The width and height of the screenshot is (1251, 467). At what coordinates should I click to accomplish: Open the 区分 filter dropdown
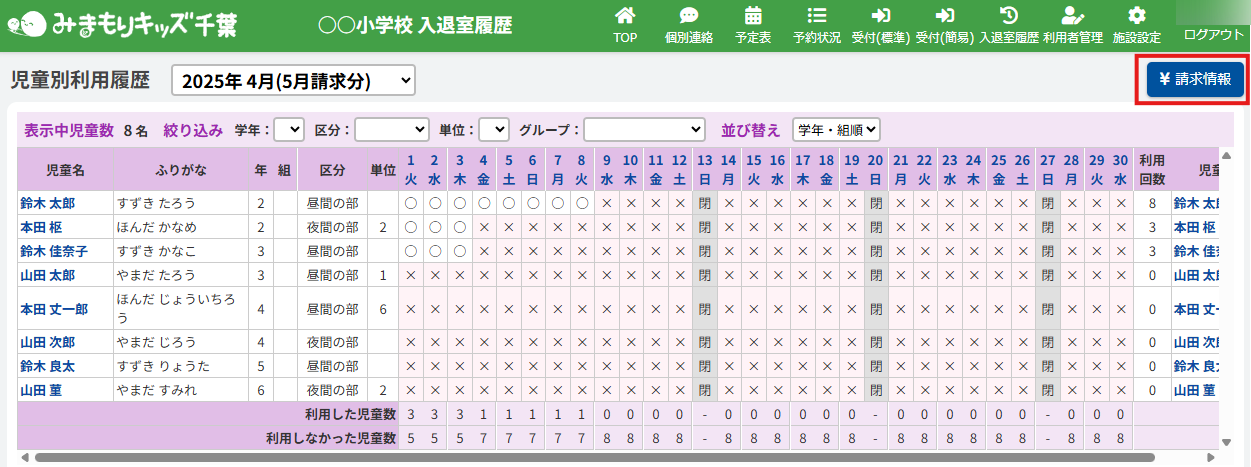[392, 129]
